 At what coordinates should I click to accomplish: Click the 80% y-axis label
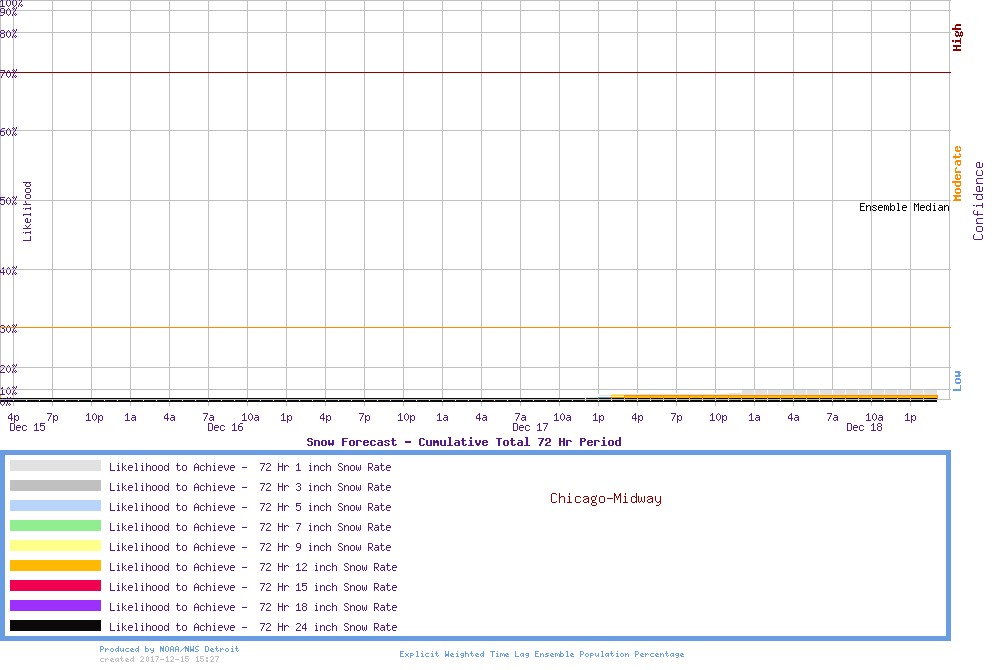(8, 34)
